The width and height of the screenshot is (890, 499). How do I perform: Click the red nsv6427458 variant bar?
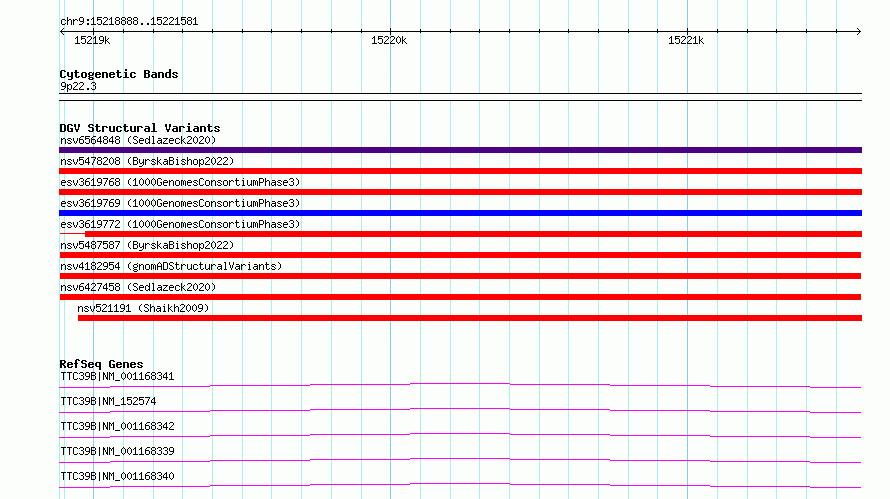tap(460, 297)
